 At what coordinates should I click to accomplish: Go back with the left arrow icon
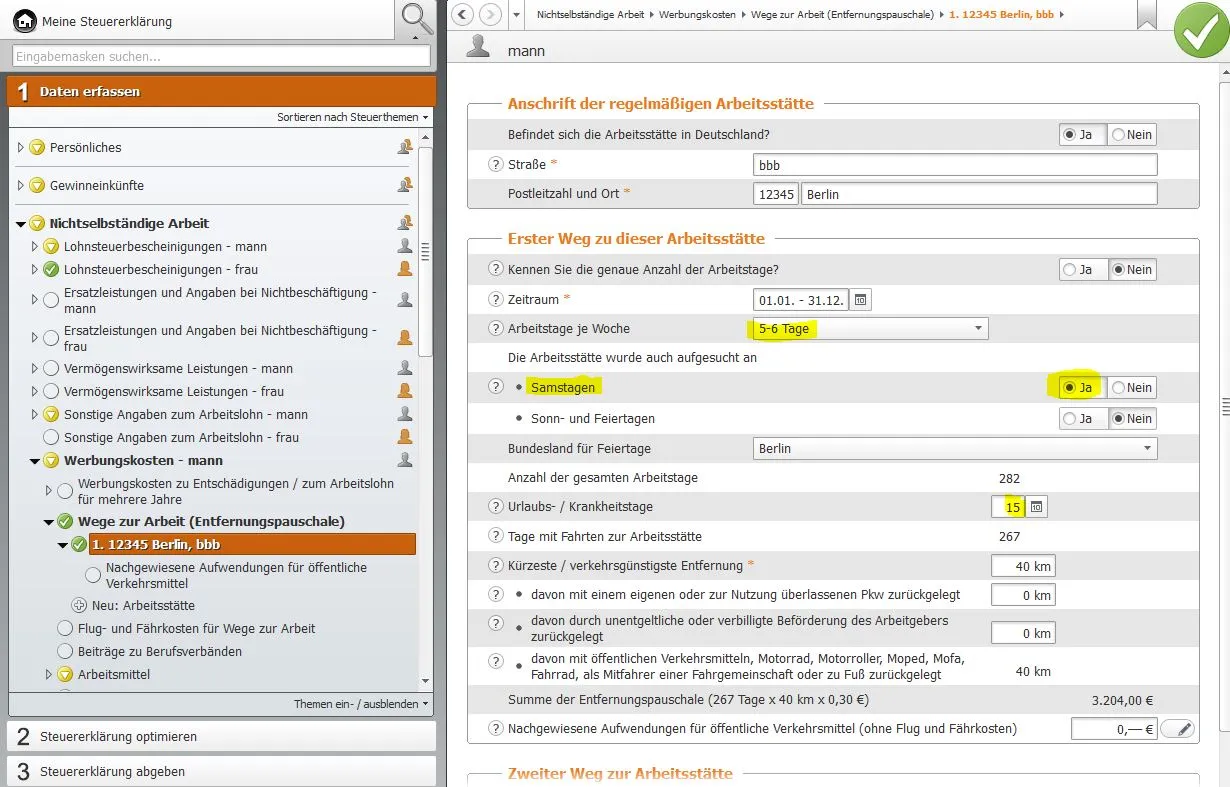pos(462,15)
